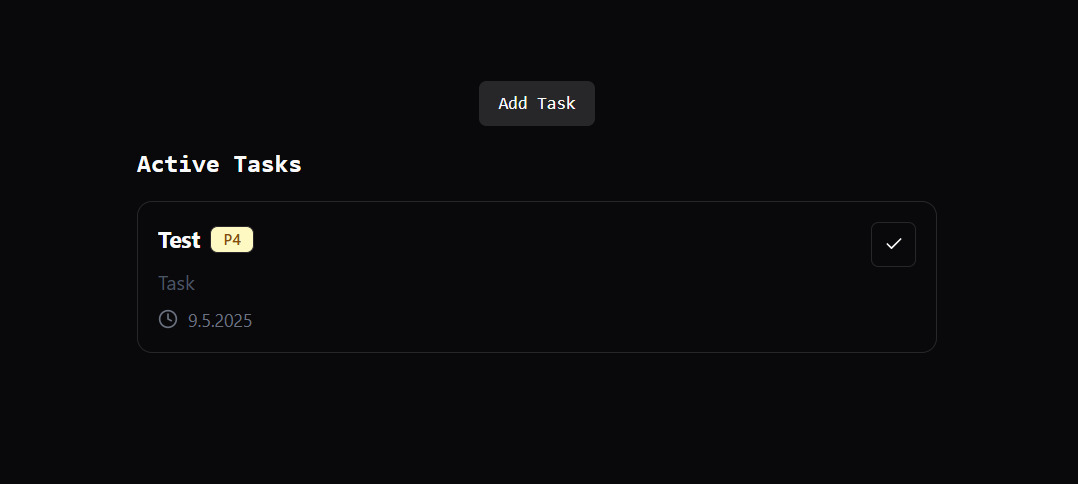
Task: Click the clock icon beside the date
Action: [x=168, y=319]
